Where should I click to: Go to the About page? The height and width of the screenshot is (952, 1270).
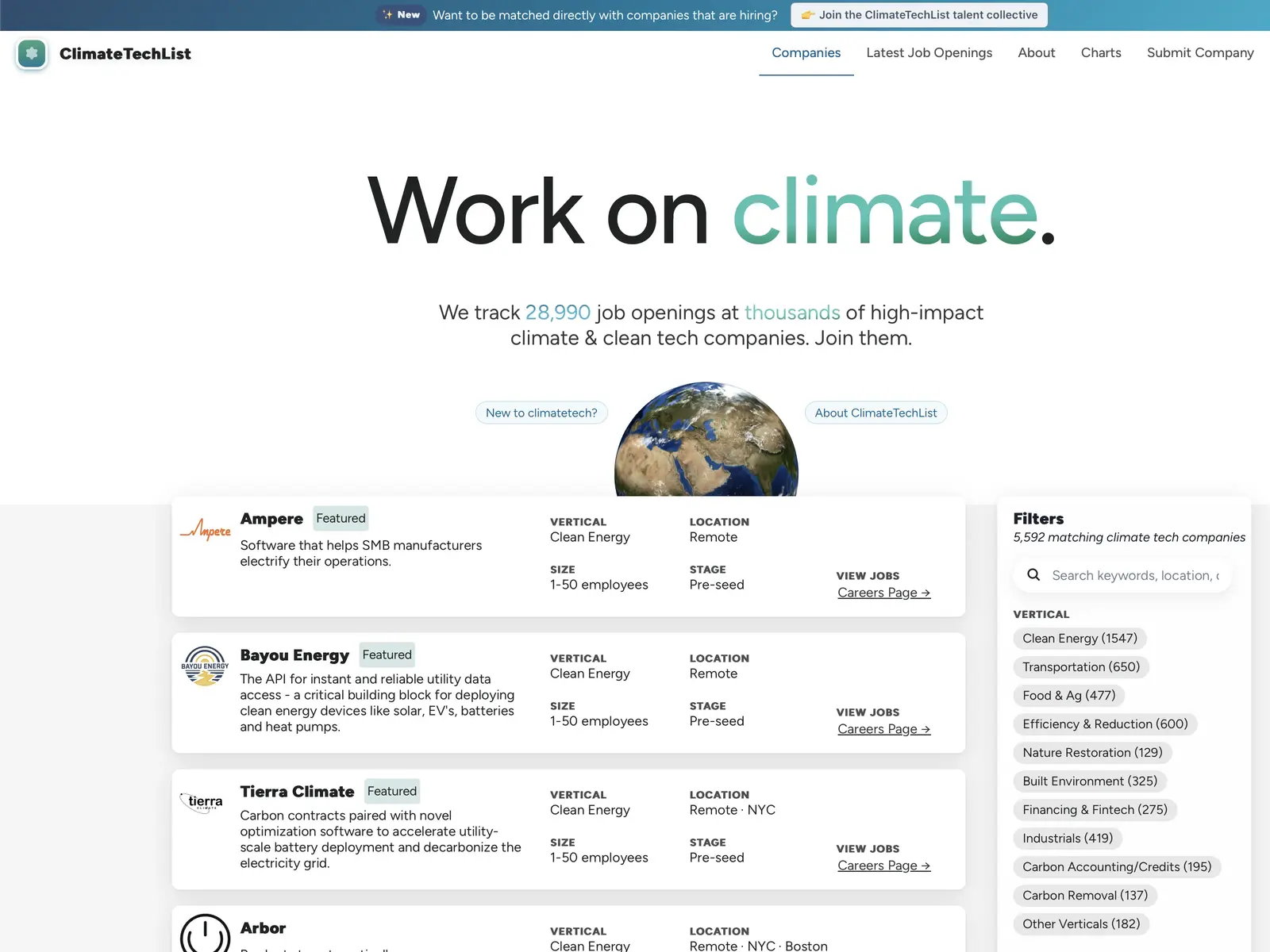tap(1037, 52)
